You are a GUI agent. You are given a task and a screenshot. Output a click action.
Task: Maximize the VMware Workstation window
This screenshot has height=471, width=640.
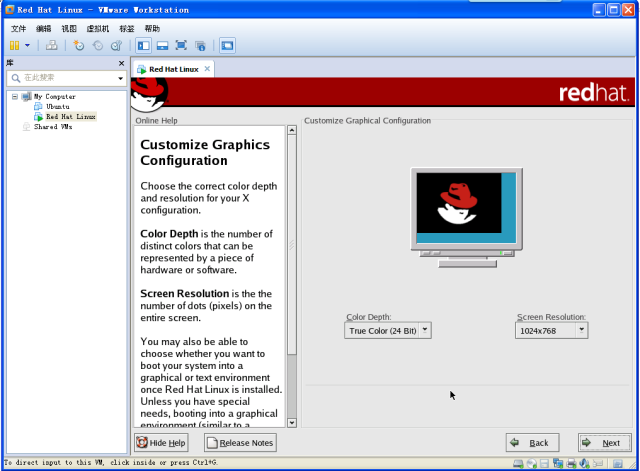pyautogui.click(x=613, y=10)
